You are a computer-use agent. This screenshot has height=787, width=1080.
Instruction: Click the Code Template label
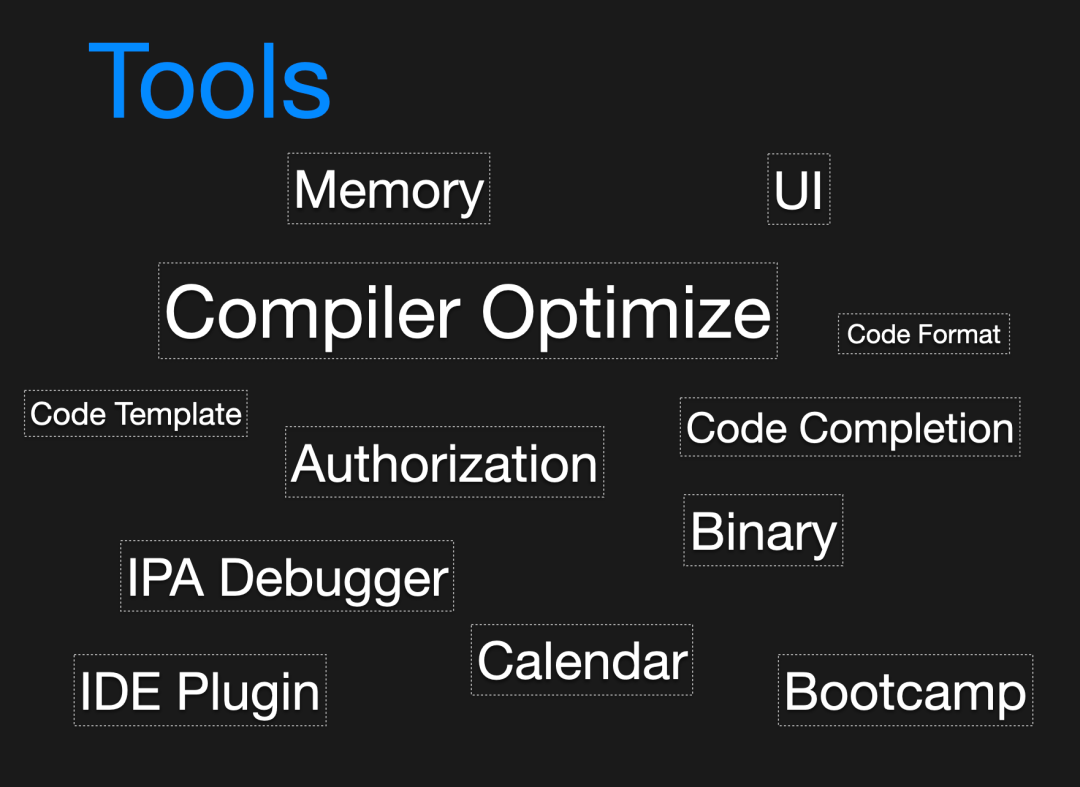[x=135, y=414]
